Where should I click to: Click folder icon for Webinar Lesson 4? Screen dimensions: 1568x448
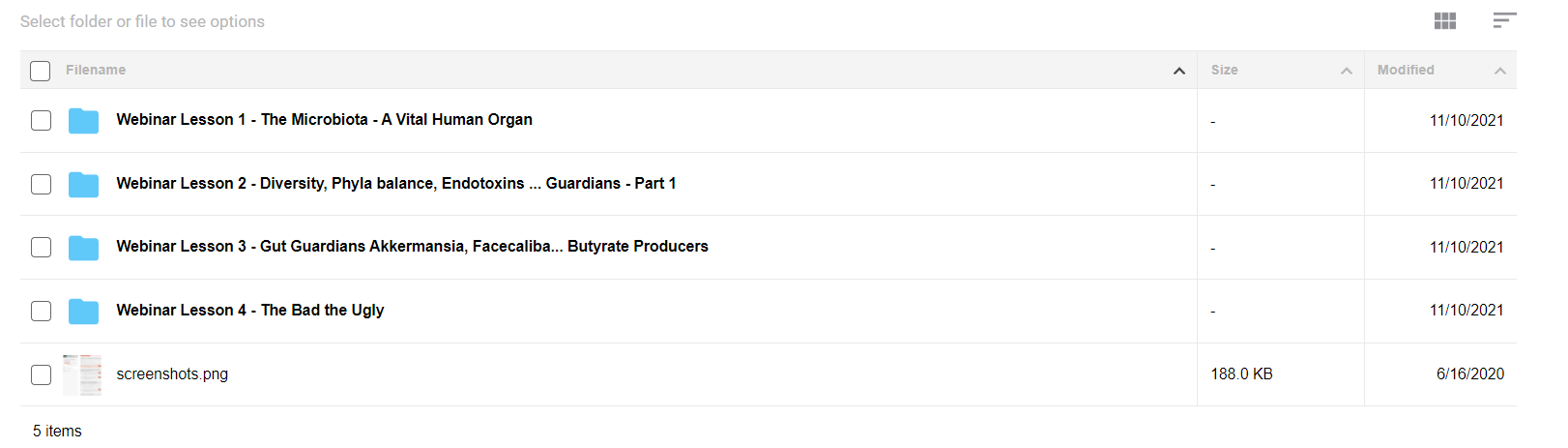tap(83, 311)
